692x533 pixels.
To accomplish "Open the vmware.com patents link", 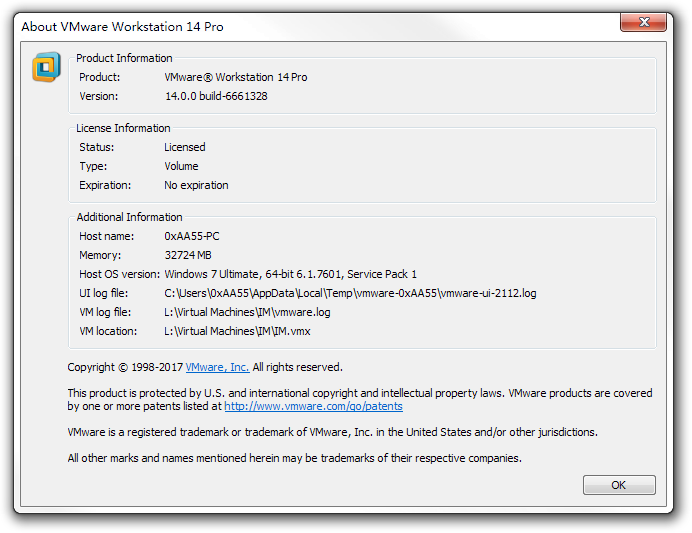I will 313,406.
